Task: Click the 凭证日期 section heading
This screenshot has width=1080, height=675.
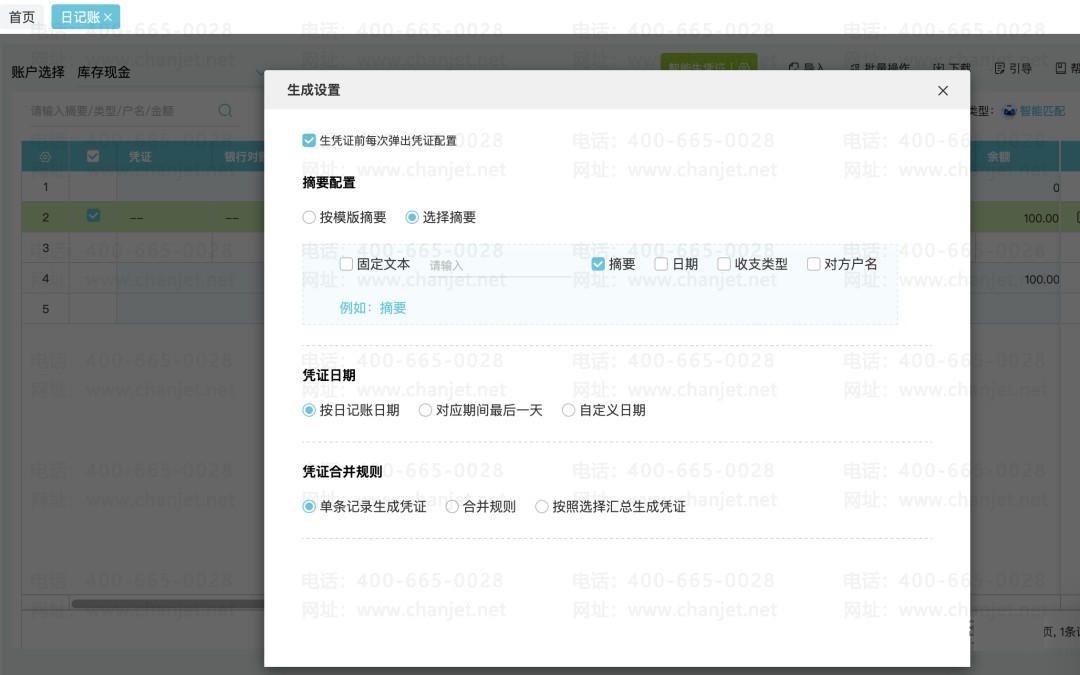Action: point(329,375)
